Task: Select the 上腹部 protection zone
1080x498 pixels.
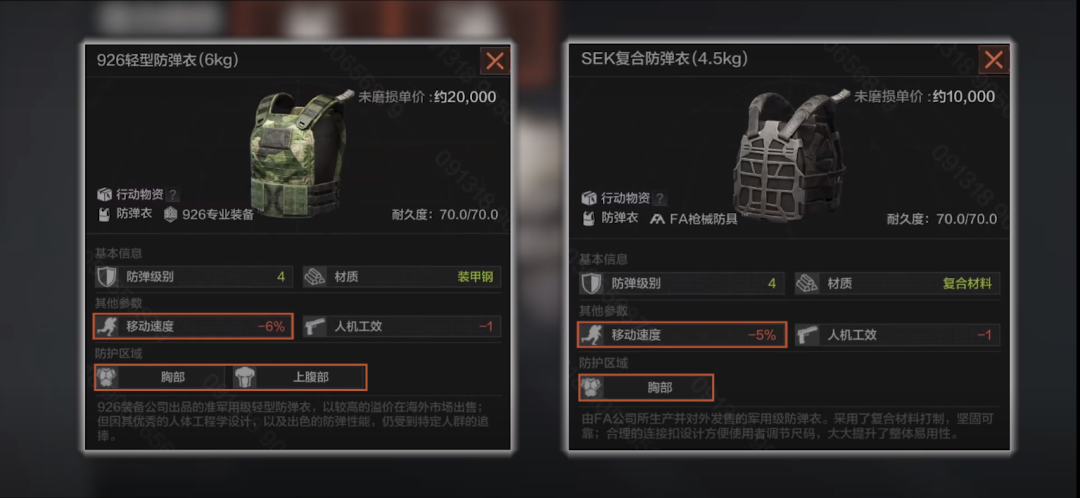Action: pos(296,377)
